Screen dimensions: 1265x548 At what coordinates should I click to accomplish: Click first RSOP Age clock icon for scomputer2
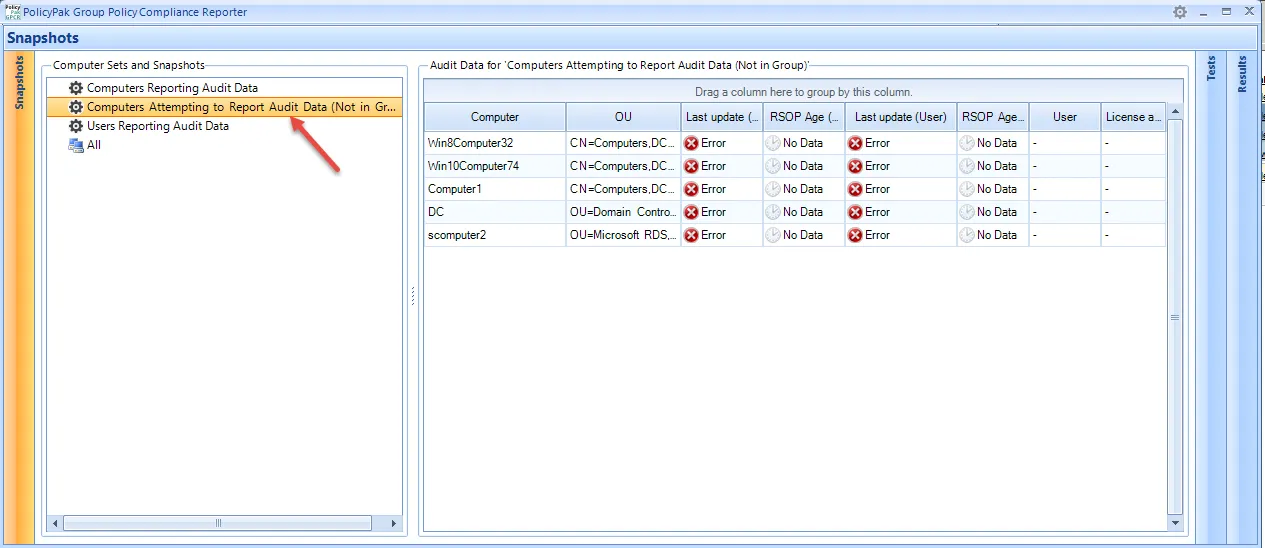pyautogui.click(x=773, y=235)
